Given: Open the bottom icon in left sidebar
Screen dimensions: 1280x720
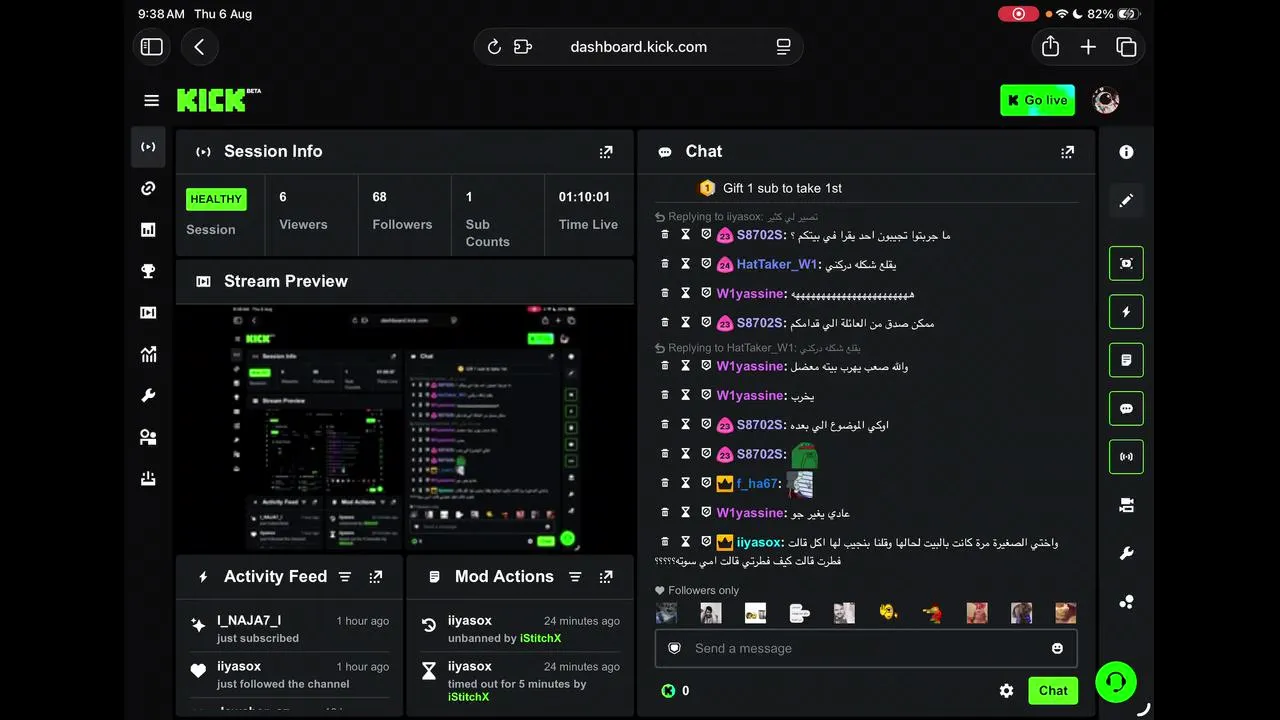Looking at the screenshot, I should click(148, 479).
